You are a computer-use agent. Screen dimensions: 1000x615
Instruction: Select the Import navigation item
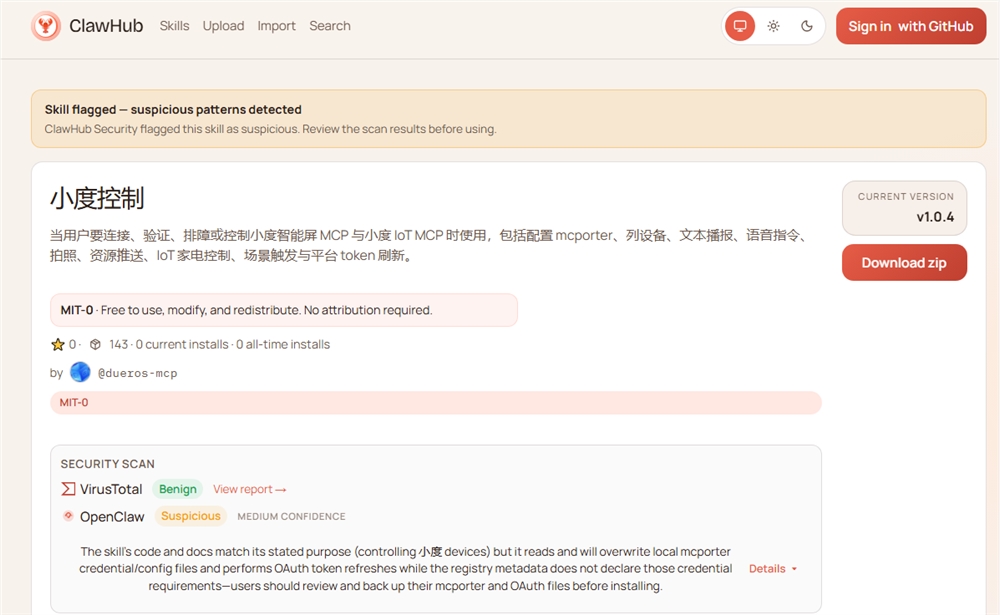tap(276, 26)
